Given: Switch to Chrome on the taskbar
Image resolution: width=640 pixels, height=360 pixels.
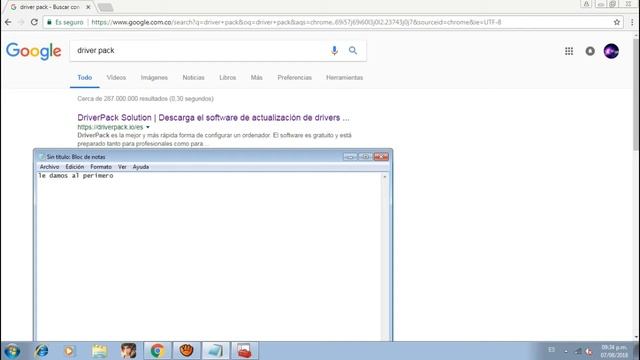Looking at the screenshot, I should click(x=157, y=351).
